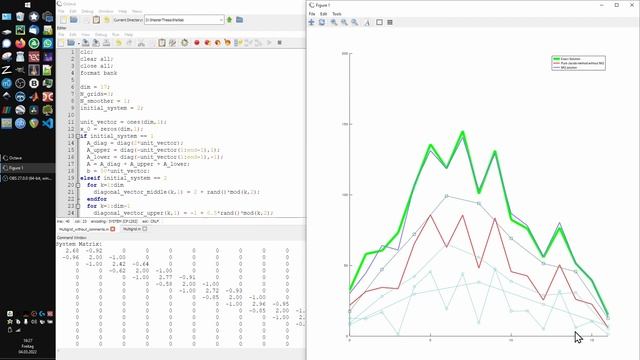Click the editor New File icon
The width and height of the screenshot is (640, 360).
tap(61, 42)
